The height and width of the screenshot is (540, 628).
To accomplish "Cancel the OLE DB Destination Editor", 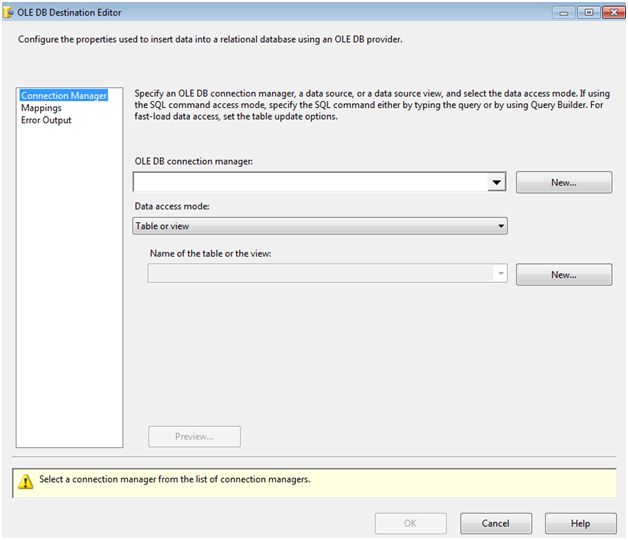I will [x=496, y=523].
